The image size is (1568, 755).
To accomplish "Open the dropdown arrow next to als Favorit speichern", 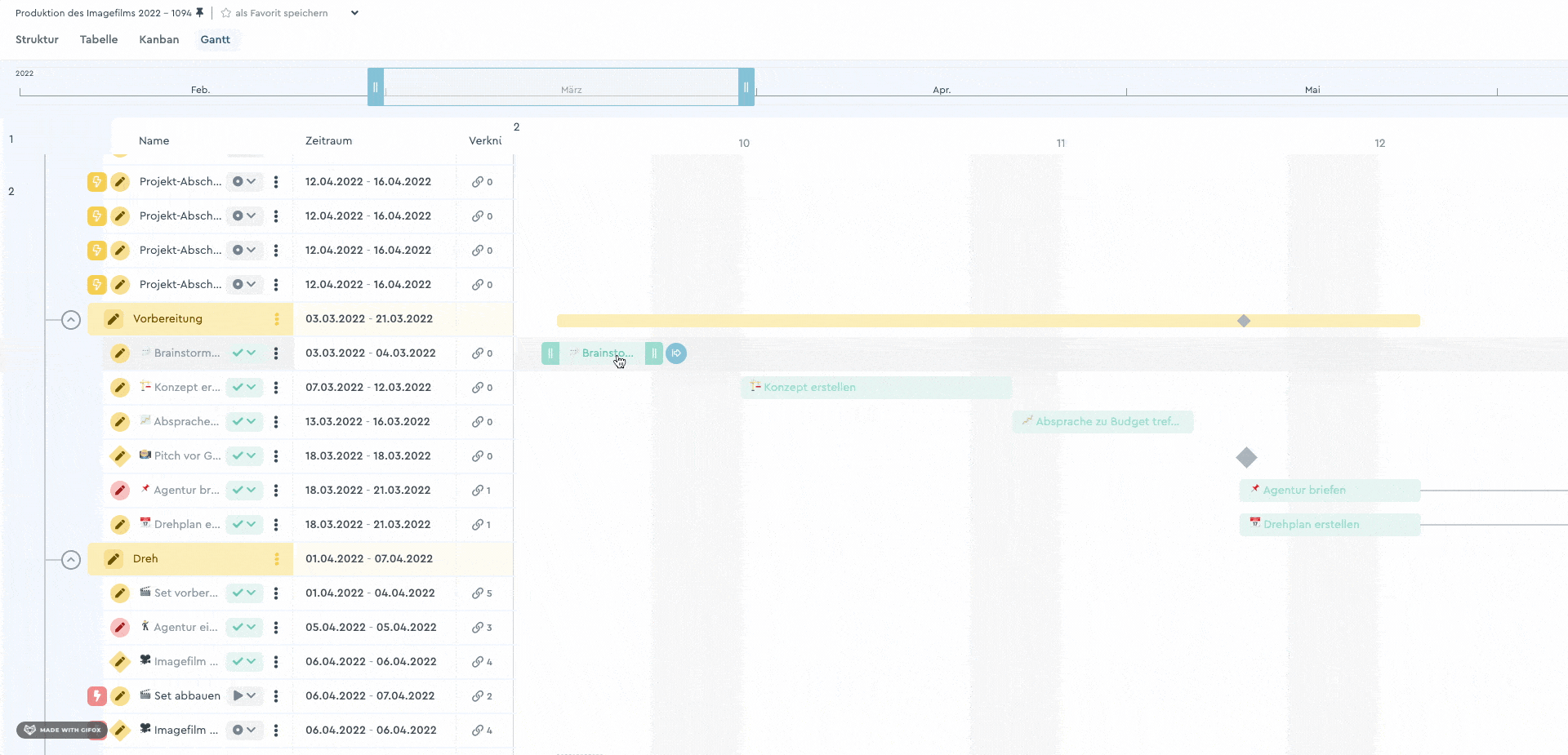I will click(354, 13).
